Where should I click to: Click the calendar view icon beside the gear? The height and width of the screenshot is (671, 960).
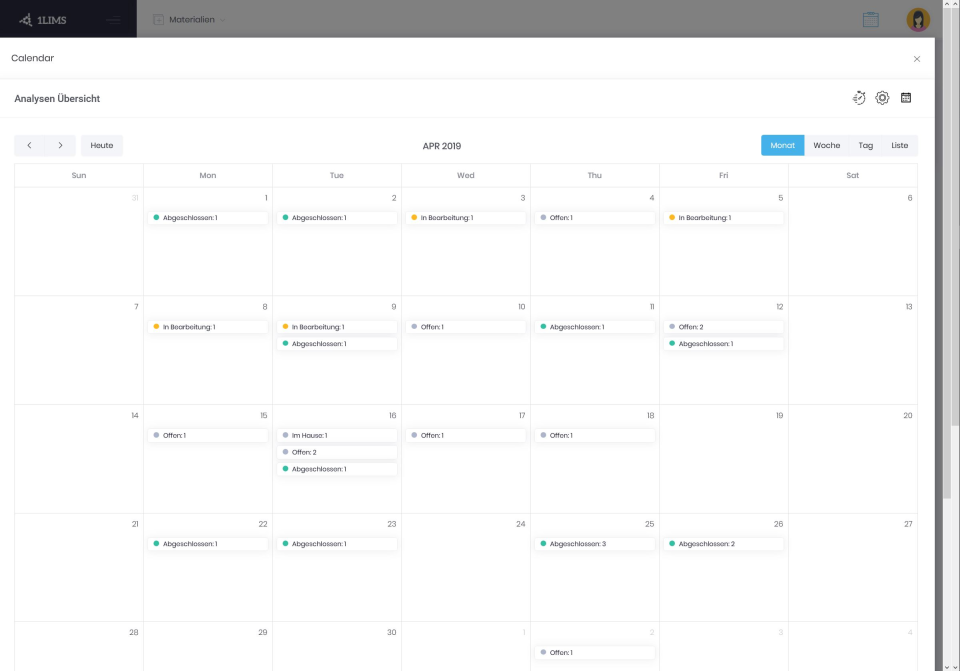click(906, 97)
